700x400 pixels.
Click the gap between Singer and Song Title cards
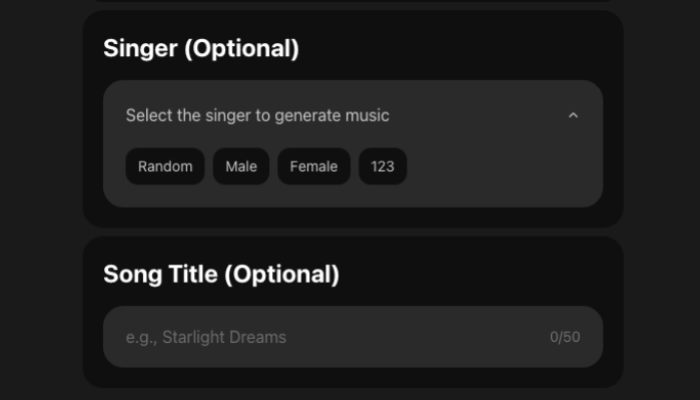[352, 232]
